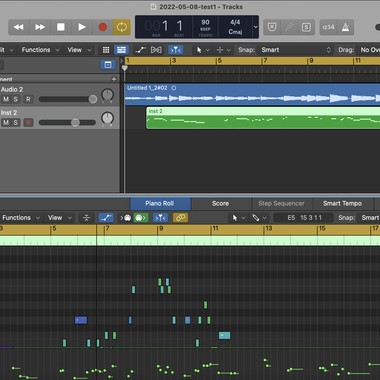Image resolution: width=380 pixels, height=380 pixels.
Task: Click bar 13 on the Piano Roll ruler
Action: (268, 228)
